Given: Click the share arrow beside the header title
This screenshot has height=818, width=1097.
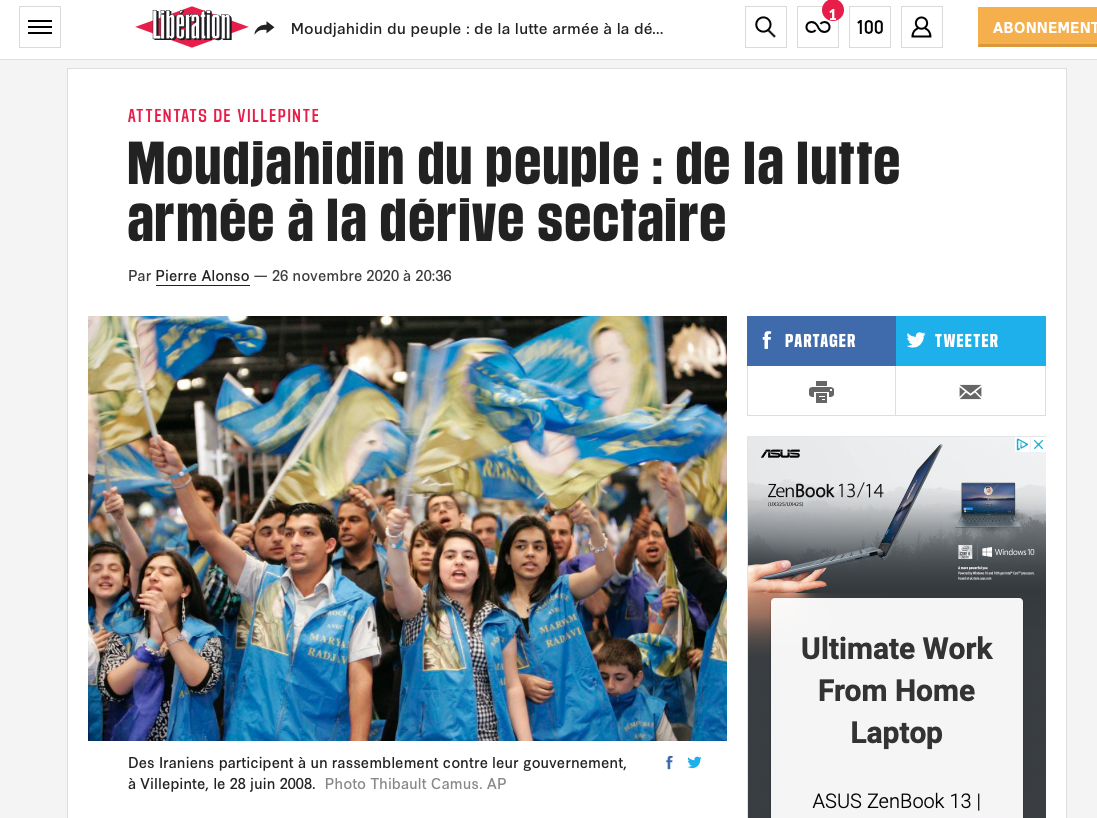Looking at the screenshot, I should coord(264,28).
